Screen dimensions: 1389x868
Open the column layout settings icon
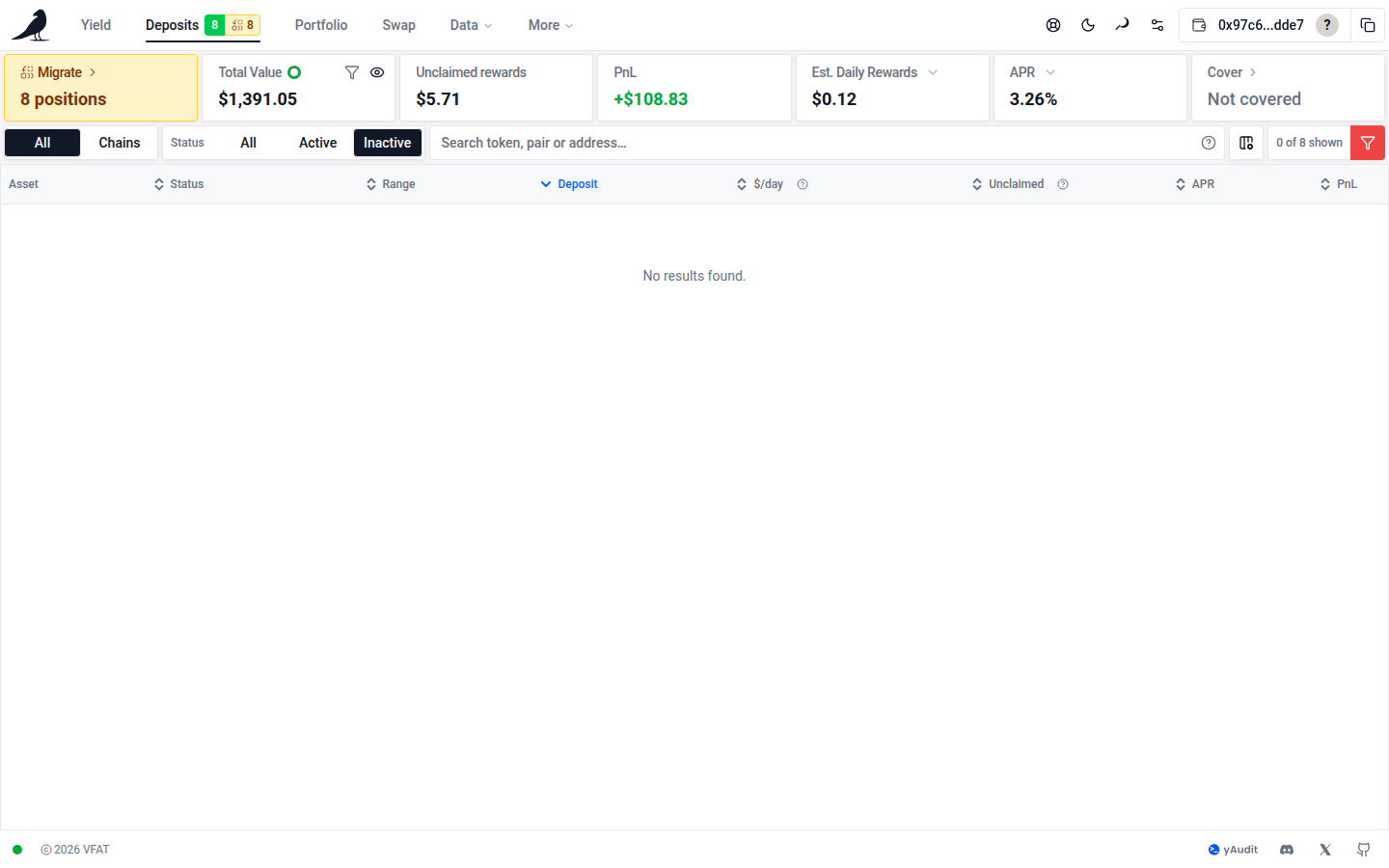1246,143
